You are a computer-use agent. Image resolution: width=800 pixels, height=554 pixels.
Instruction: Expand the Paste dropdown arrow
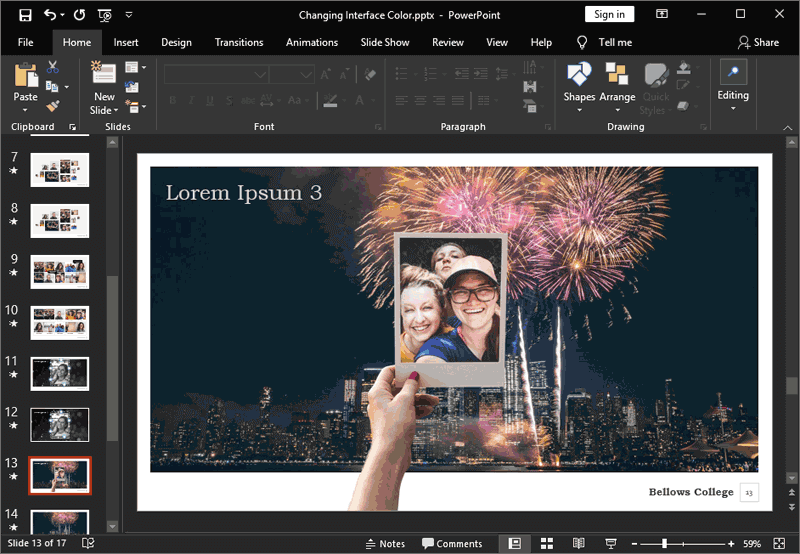pyautogui.click(x=25, y=110)
